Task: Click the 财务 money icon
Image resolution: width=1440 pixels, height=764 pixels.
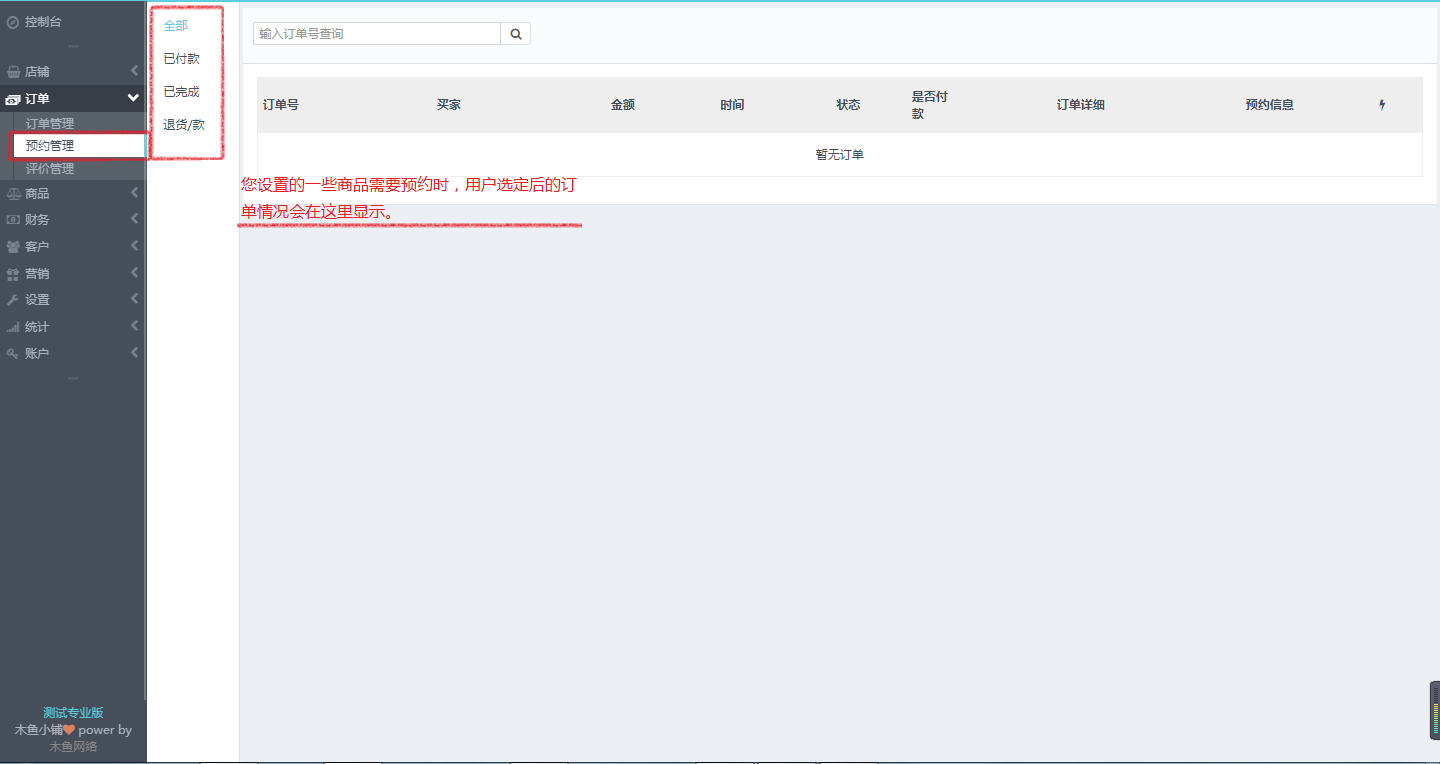Action: pos(13,220)
